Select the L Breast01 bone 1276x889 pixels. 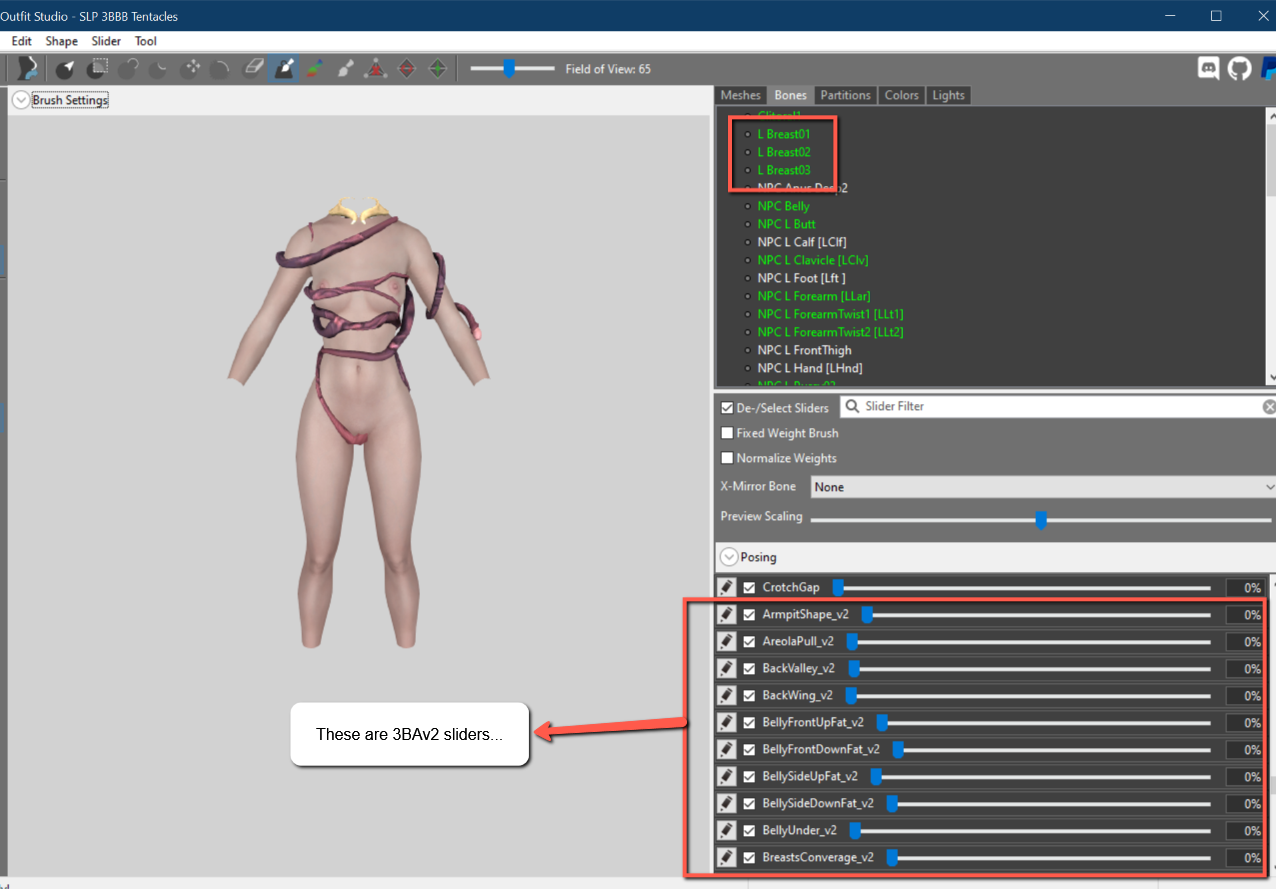[784, 134]
